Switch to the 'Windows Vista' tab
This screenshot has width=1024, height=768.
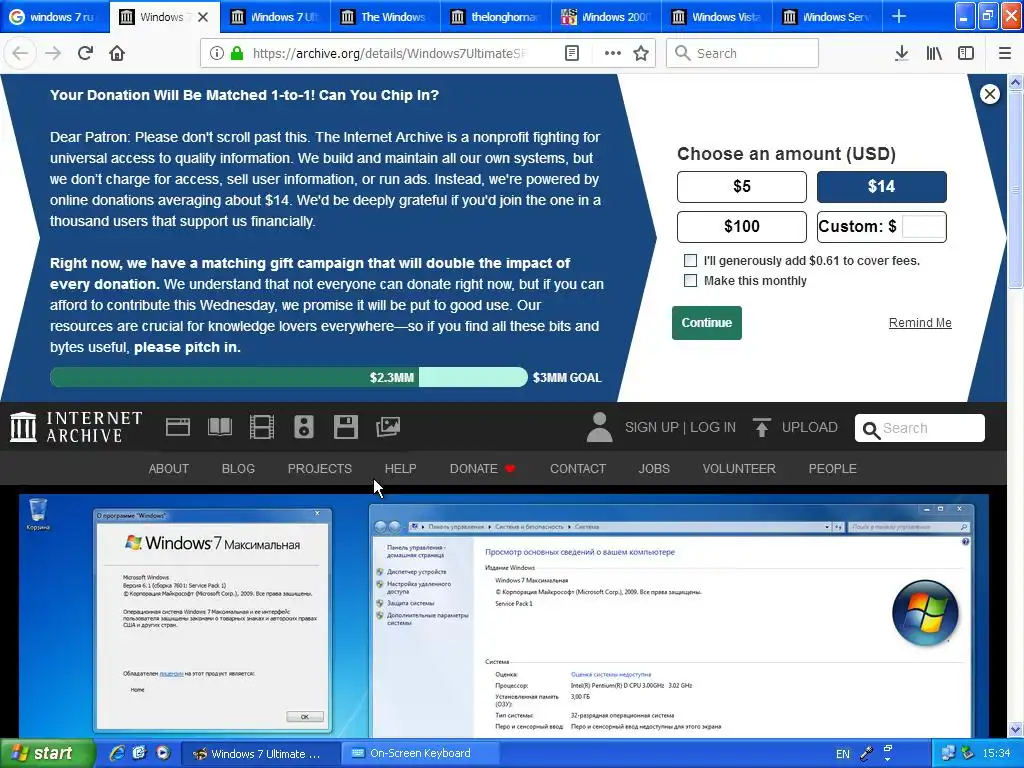(x=717, y=17)
